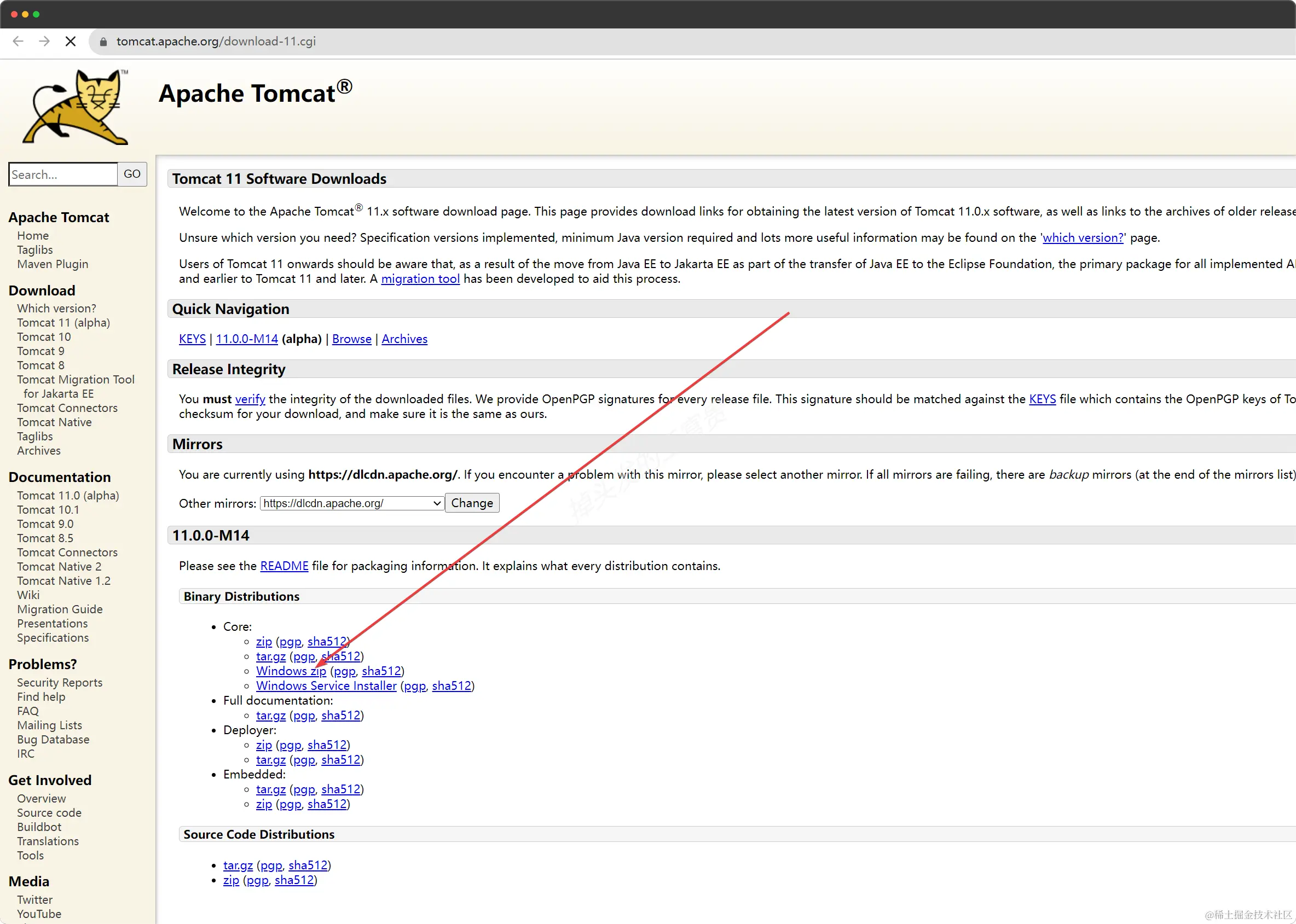Image resolution: width=1296 pixels, height=924 pixels.
Task: Select Tomcat 10 download link
Action: 44,337
